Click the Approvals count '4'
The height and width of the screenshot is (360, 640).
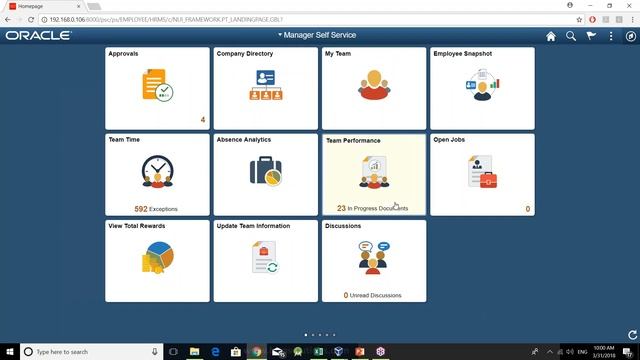pos(203,120)
